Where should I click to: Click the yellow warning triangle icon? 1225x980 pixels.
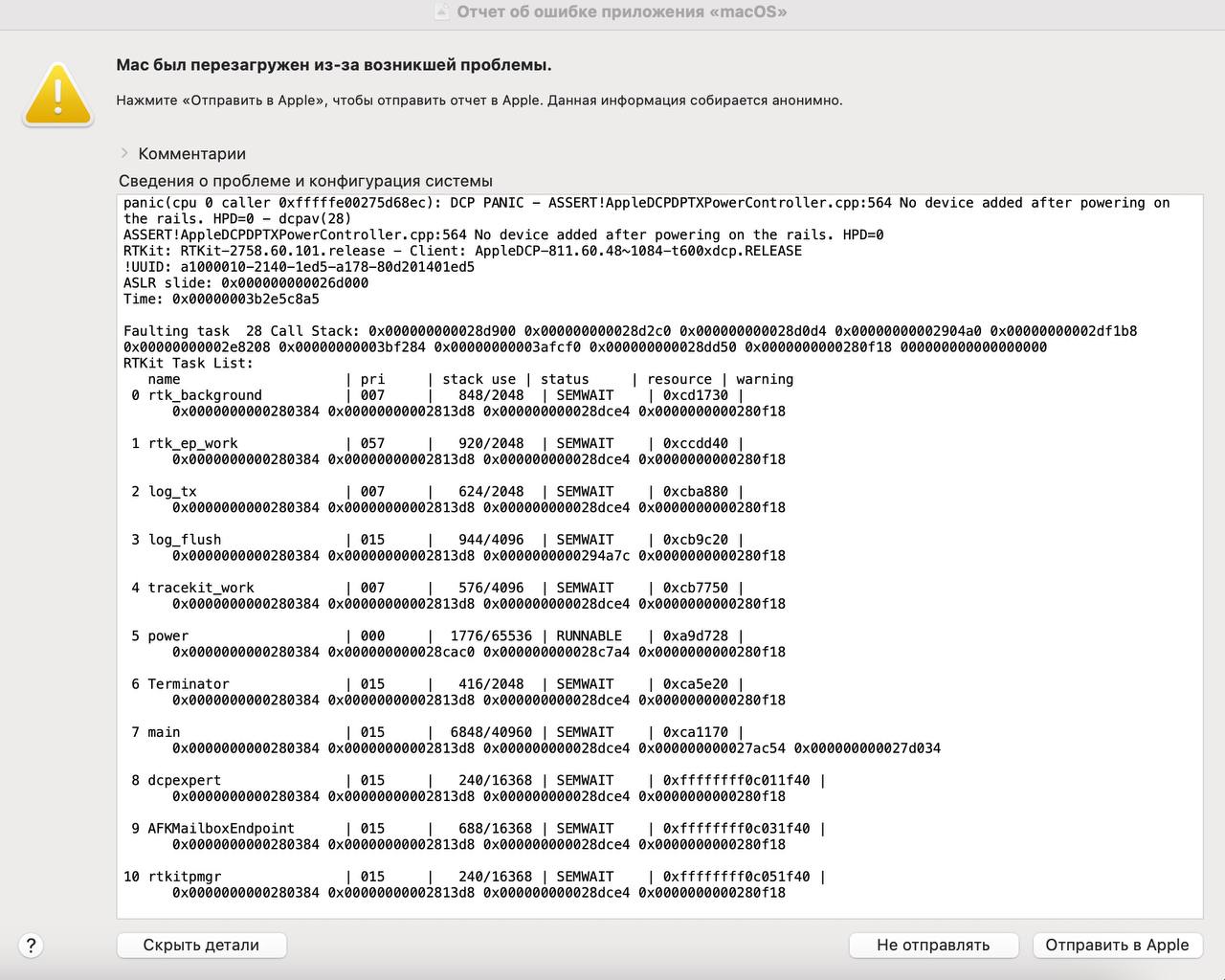click(x=57, y=95)
